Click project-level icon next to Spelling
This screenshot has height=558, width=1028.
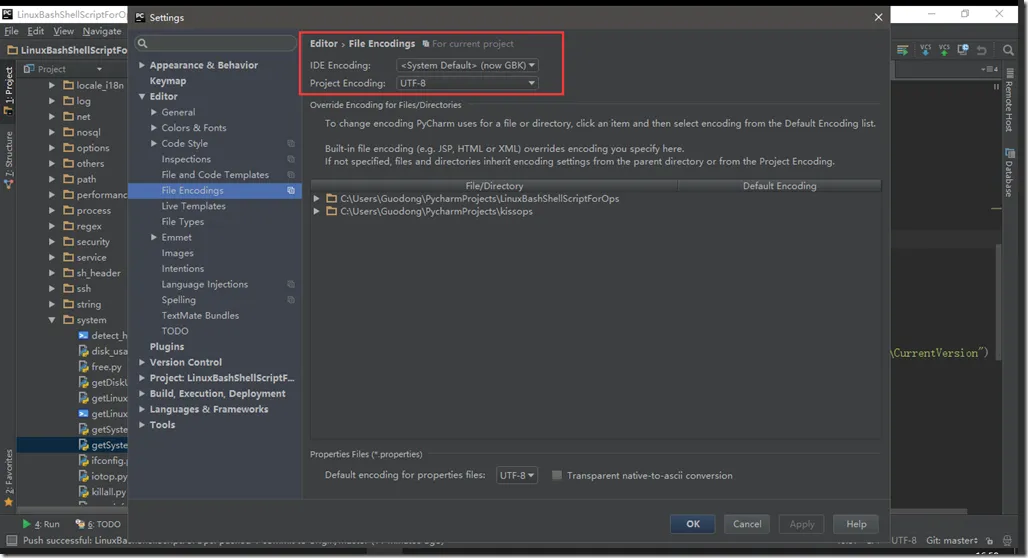point(291,300)
